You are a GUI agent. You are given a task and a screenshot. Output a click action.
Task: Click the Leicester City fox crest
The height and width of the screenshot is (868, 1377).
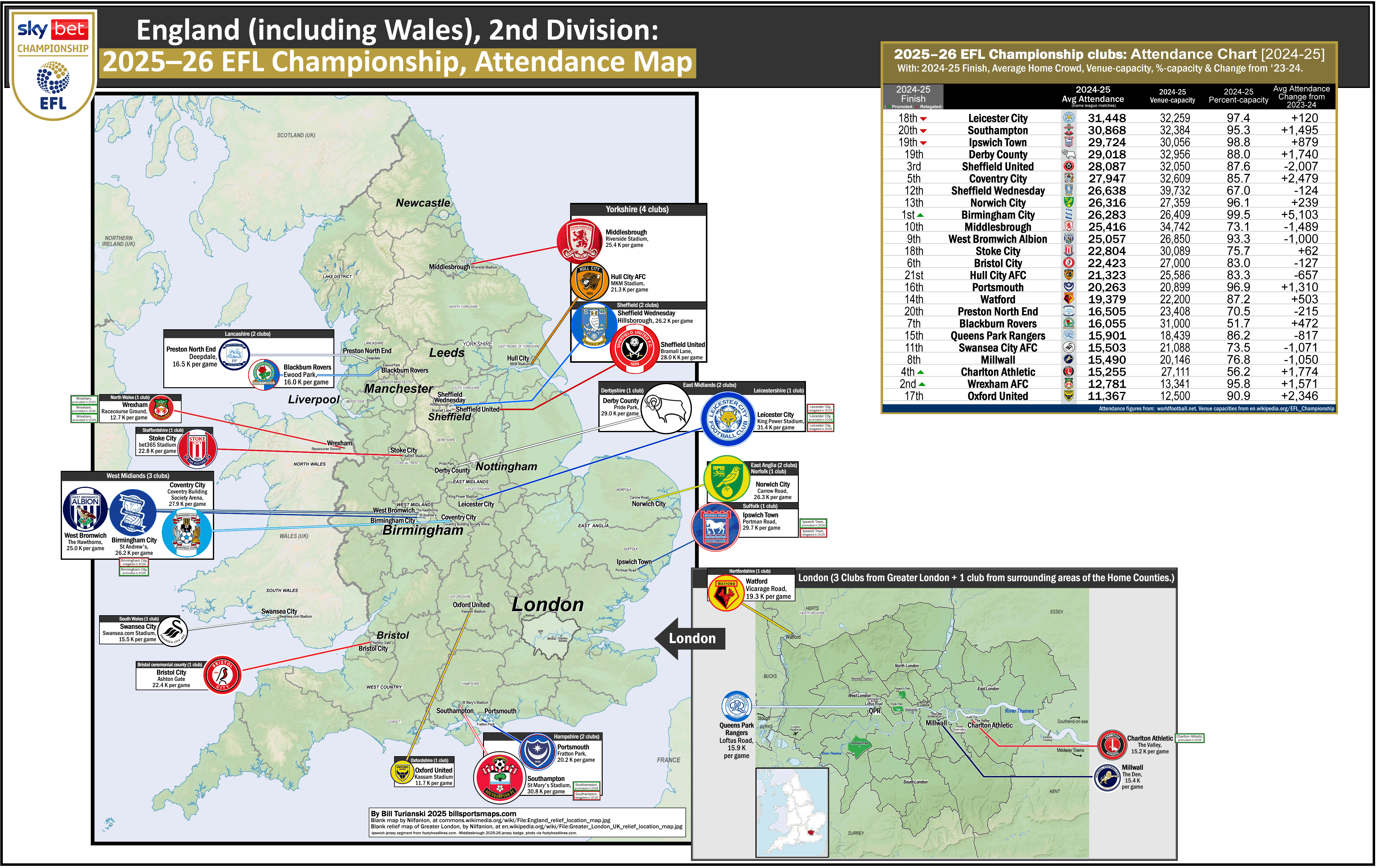point(728,419)
